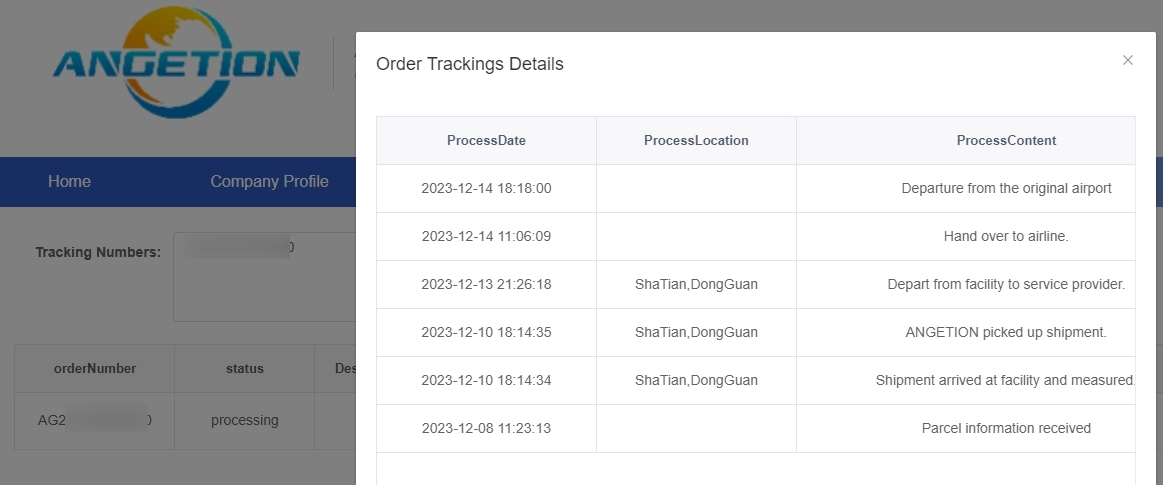Click inside the Tracking Numbers text box

pyautogui.click(x=265, y=277)
